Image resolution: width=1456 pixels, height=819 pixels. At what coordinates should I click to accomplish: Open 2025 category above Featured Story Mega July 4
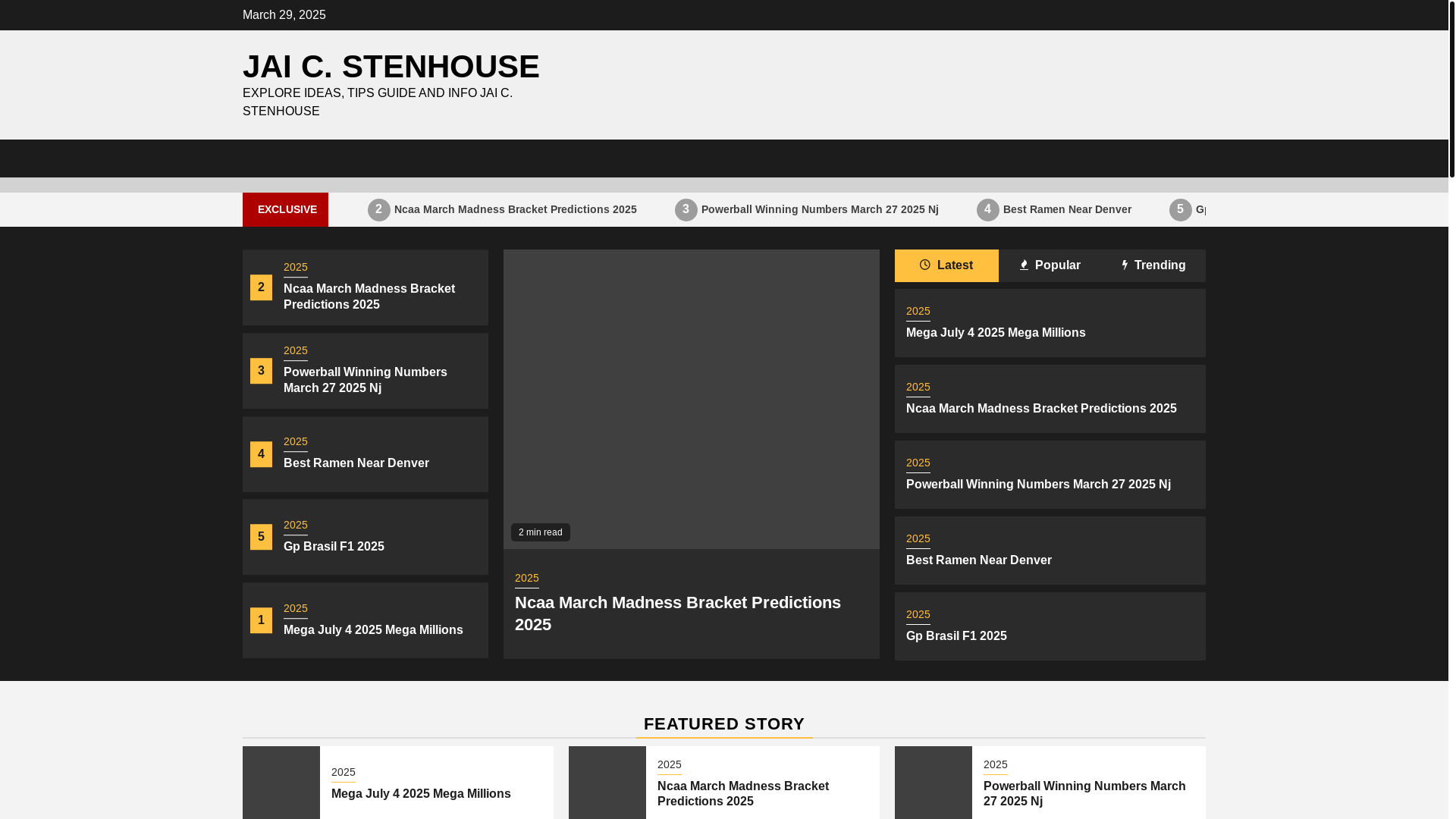pyautogui.click(x=344, y=773)
